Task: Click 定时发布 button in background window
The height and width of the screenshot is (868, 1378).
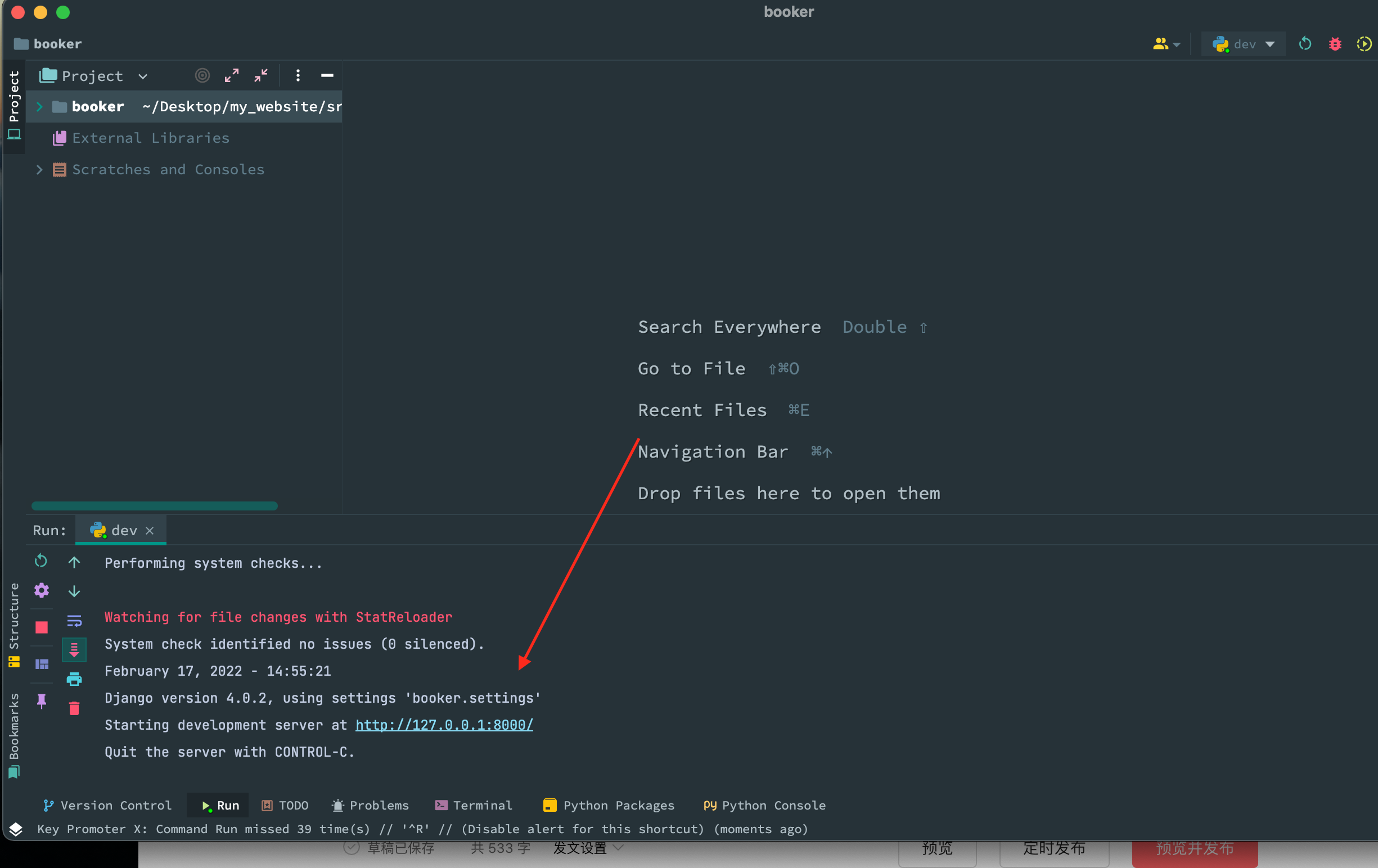Action: 1054,849
